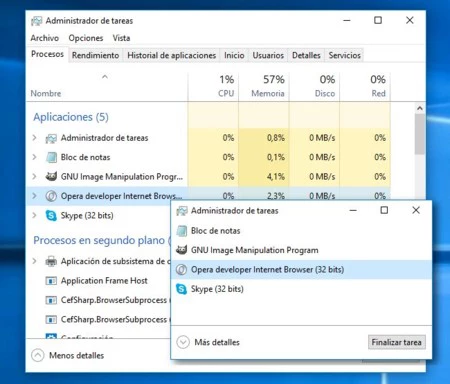
Task: Click the front compact window's title icon
Action: (182, 211)
